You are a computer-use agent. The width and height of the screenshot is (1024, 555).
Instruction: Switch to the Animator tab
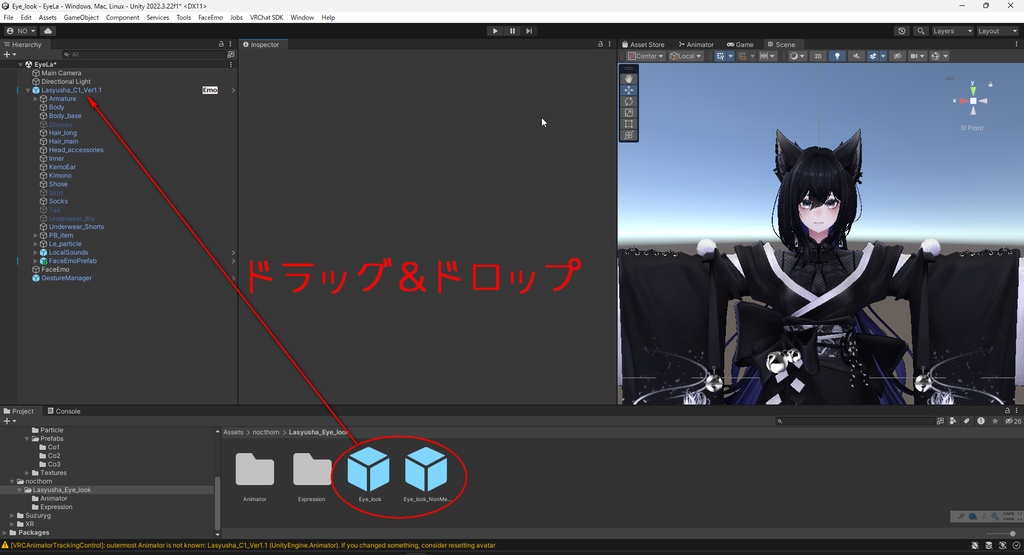click(696, 44)
